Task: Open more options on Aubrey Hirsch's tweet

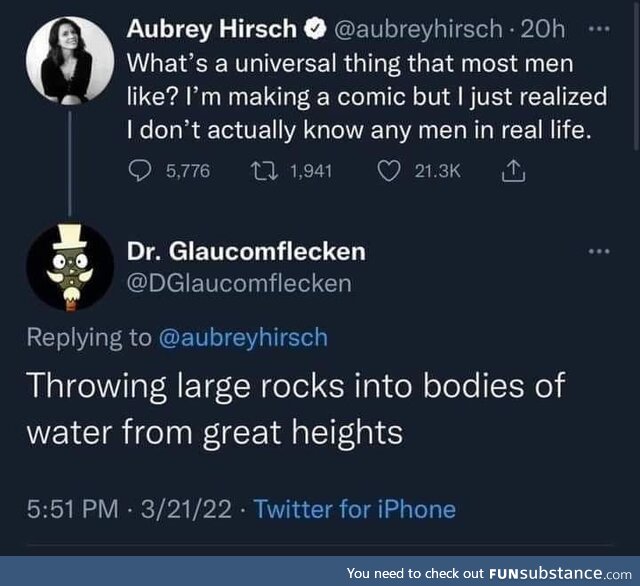Action: coord(599,28)
